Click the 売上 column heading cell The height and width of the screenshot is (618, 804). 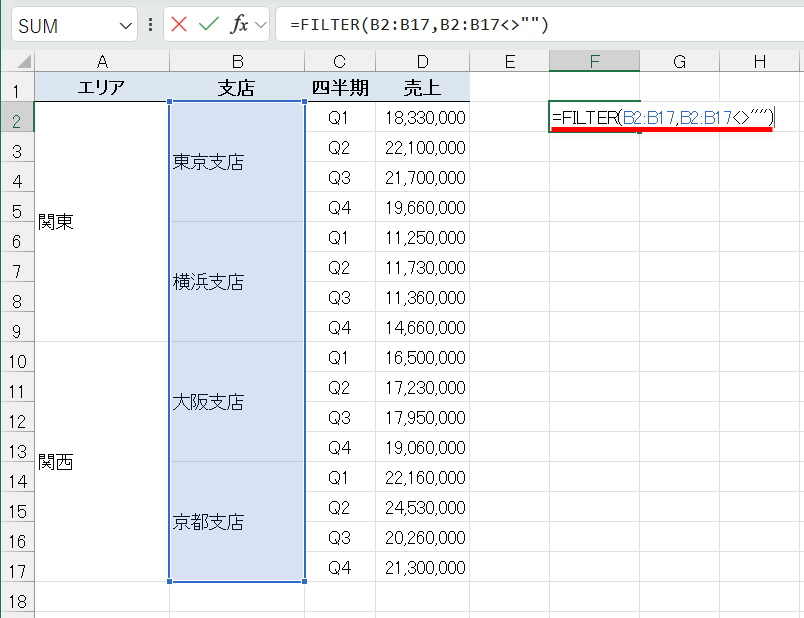[423, 87]
